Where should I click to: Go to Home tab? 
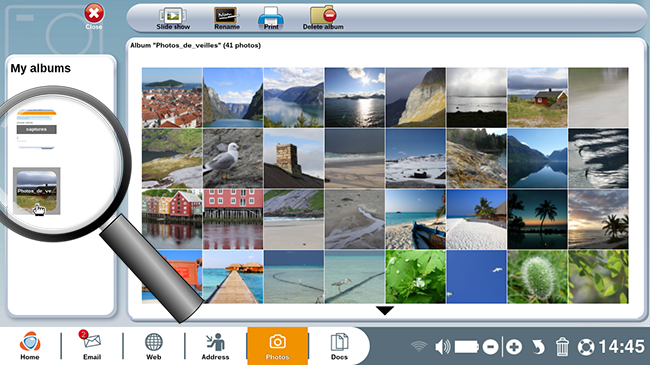pyautogui.click(x=30, y=346)
